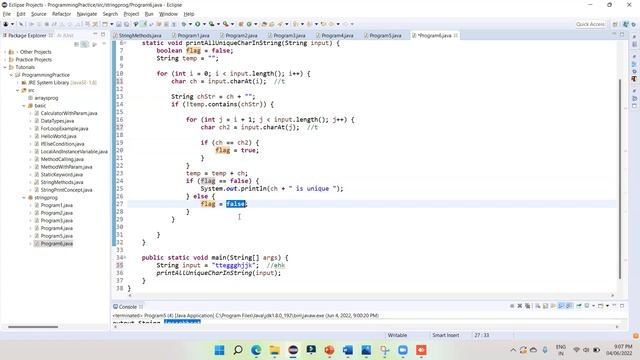The width and height of the screenshot is (640, 360).
Task: Open HelloWorld.java in Package Explorer
Action: [58, 136]
